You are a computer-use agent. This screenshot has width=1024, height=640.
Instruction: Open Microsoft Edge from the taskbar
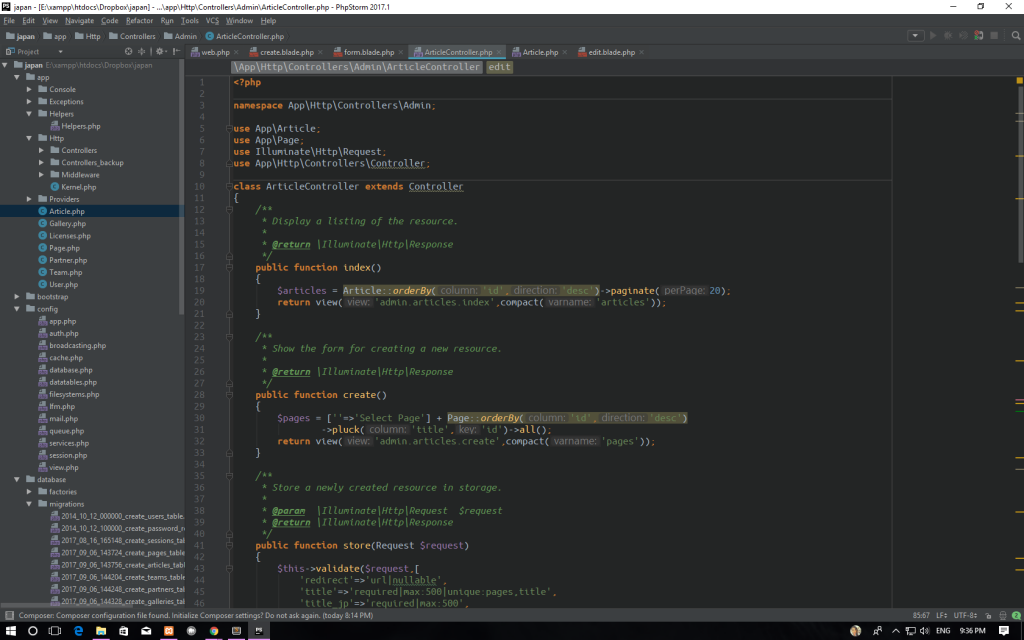click(x=77, y=631)
